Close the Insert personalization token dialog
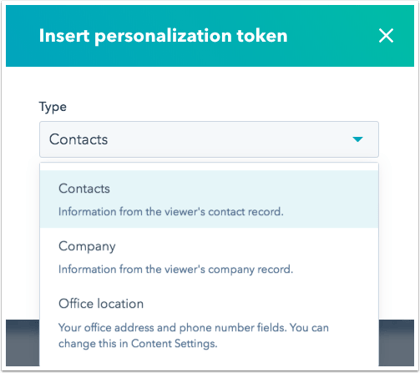 click(386, 35)
